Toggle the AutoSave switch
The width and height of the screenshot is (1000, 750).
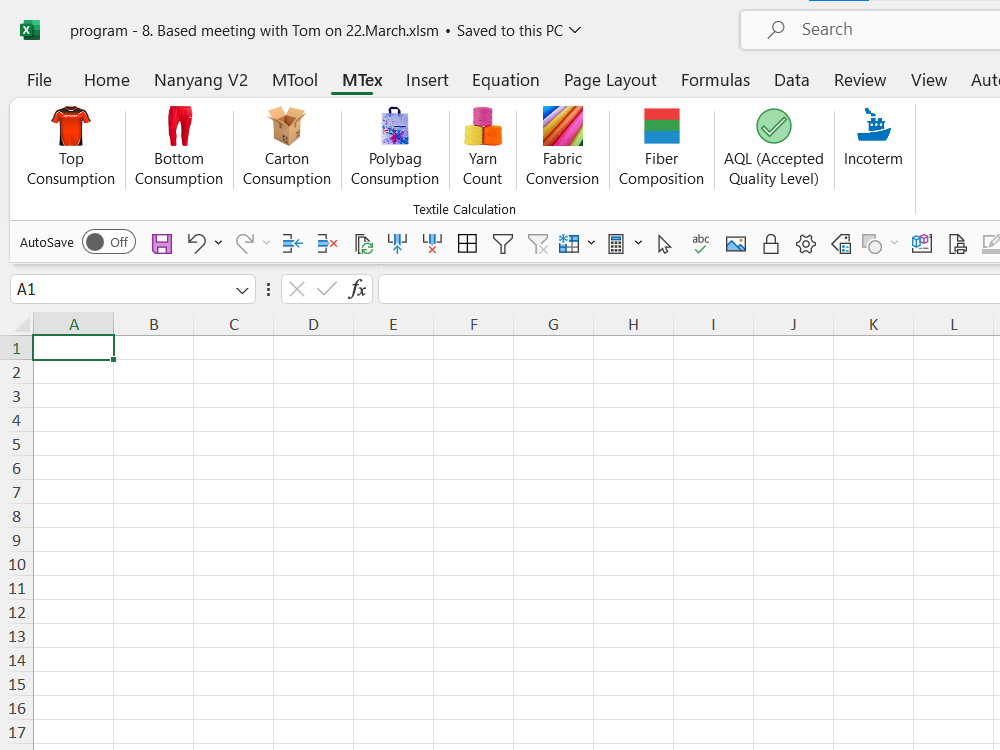(109, 242)
